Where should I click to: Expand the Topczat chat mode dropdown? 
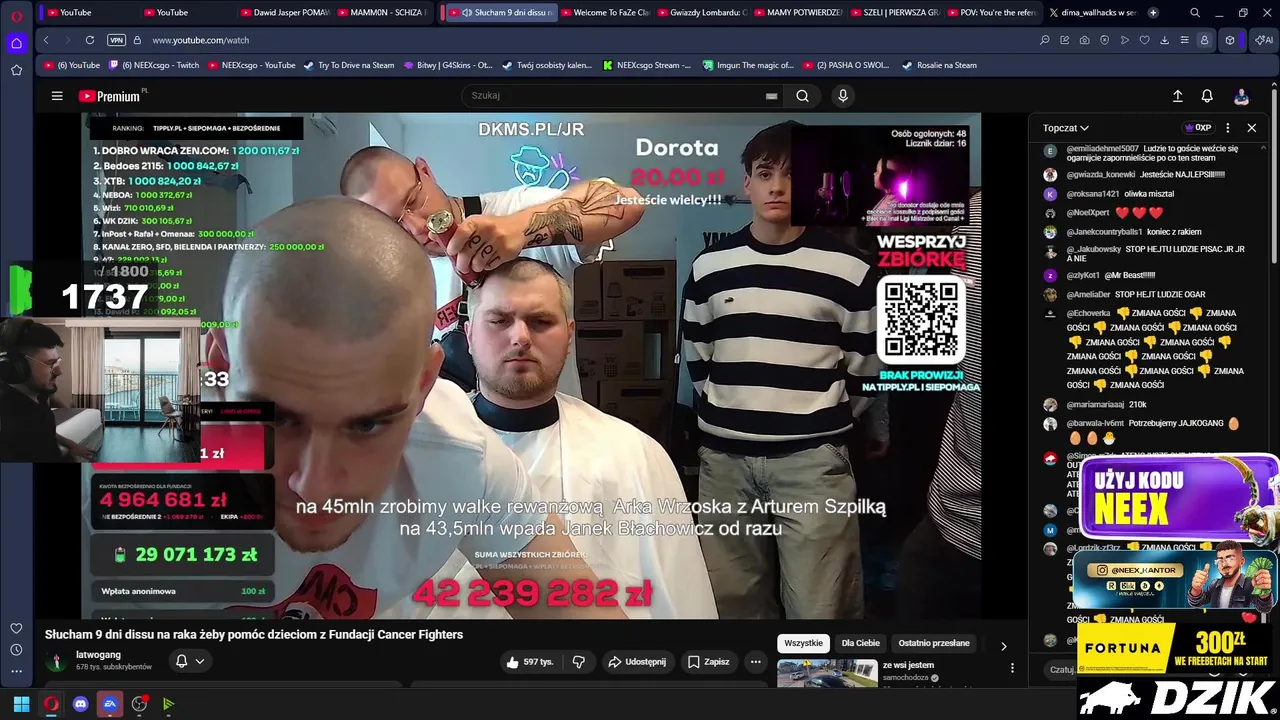(x=1066, y=128)
